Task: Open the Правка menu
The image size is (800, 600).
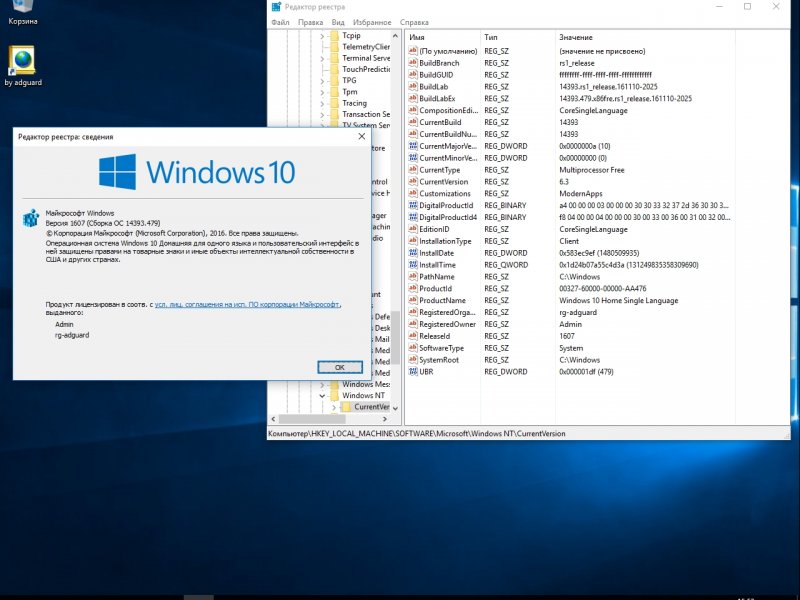Action: tap(310, 22)
